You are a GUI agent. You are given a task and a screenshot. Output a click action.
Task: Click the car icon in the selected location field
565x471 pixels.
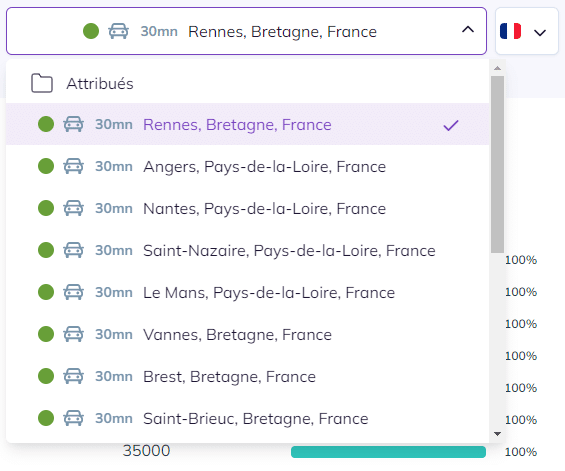[x=119, y=31]
